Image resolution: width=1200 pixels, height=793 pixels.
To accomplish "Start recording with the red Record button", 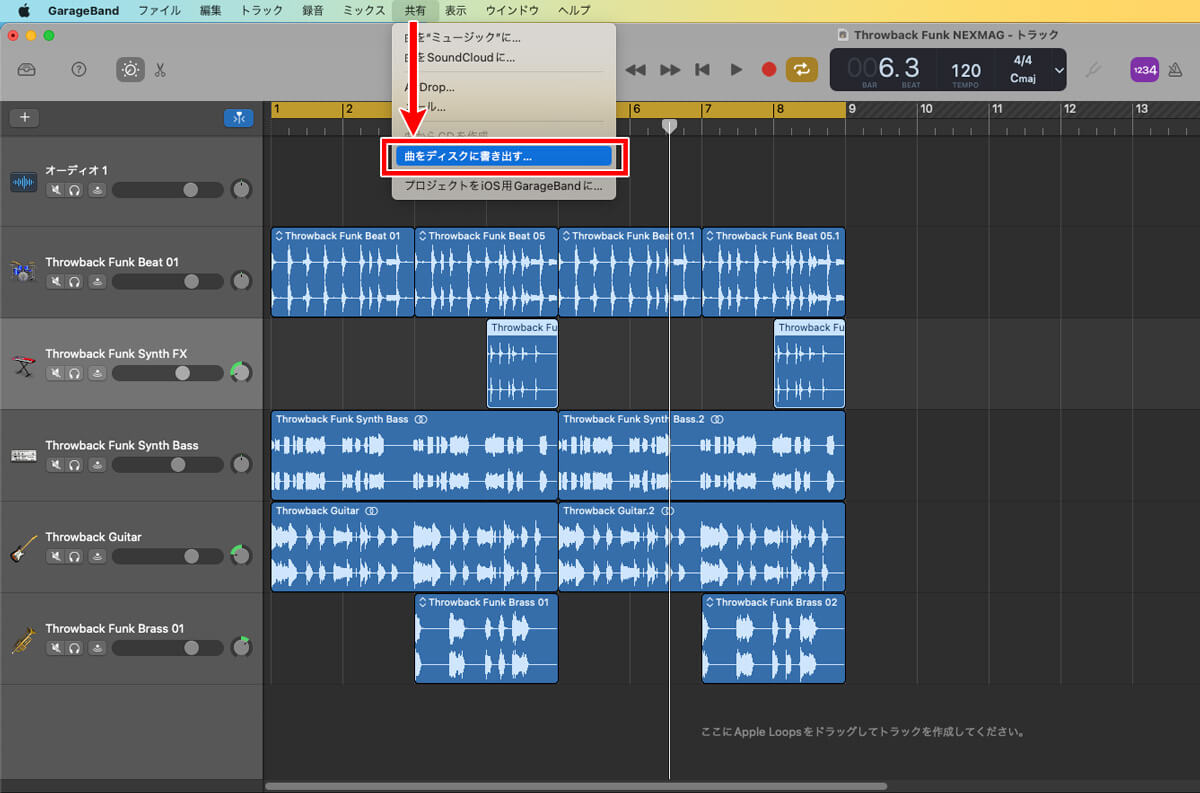I will [769, 70].
